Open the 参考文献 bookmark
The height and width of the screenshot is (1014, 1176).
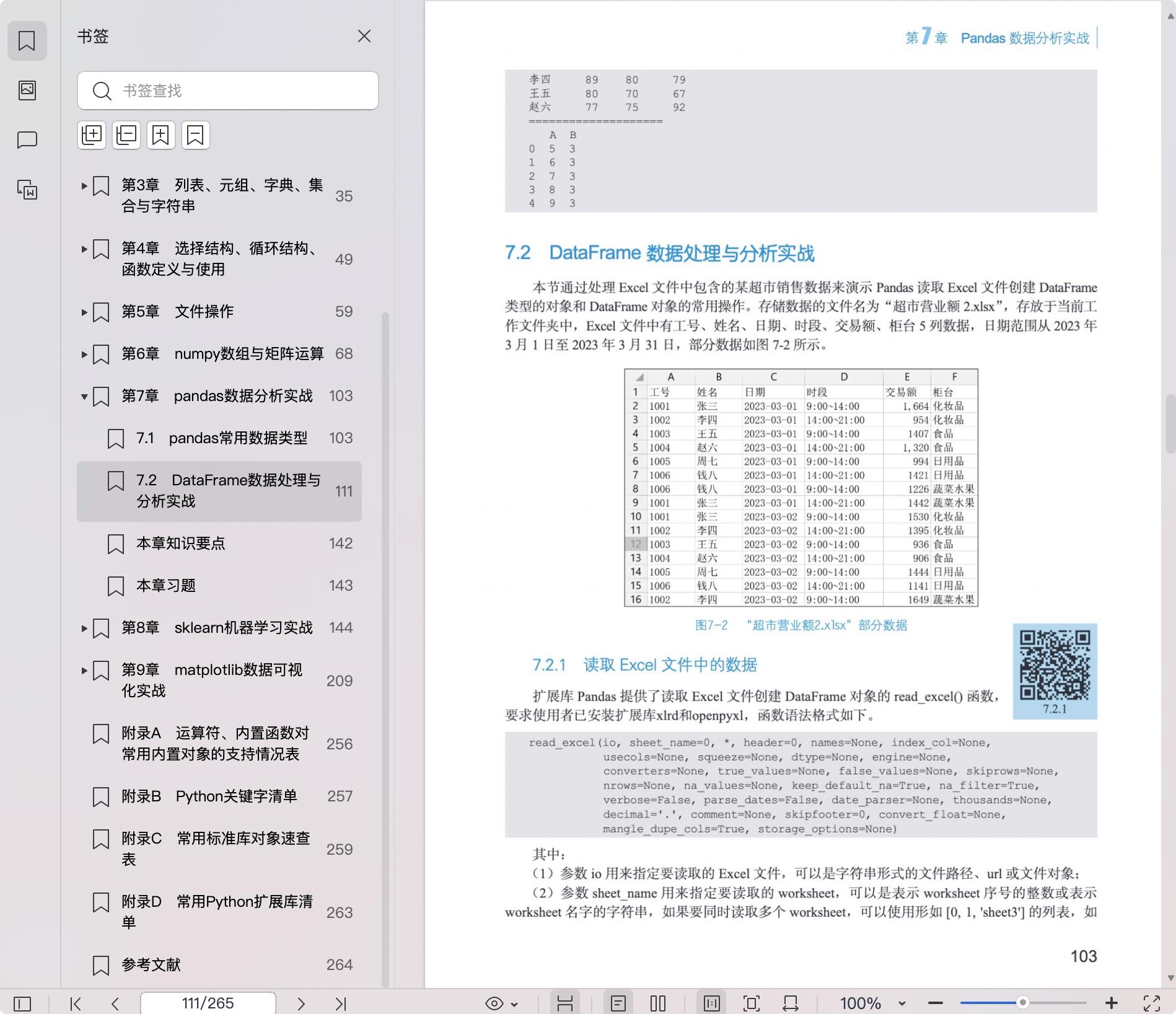pos(219,965)
